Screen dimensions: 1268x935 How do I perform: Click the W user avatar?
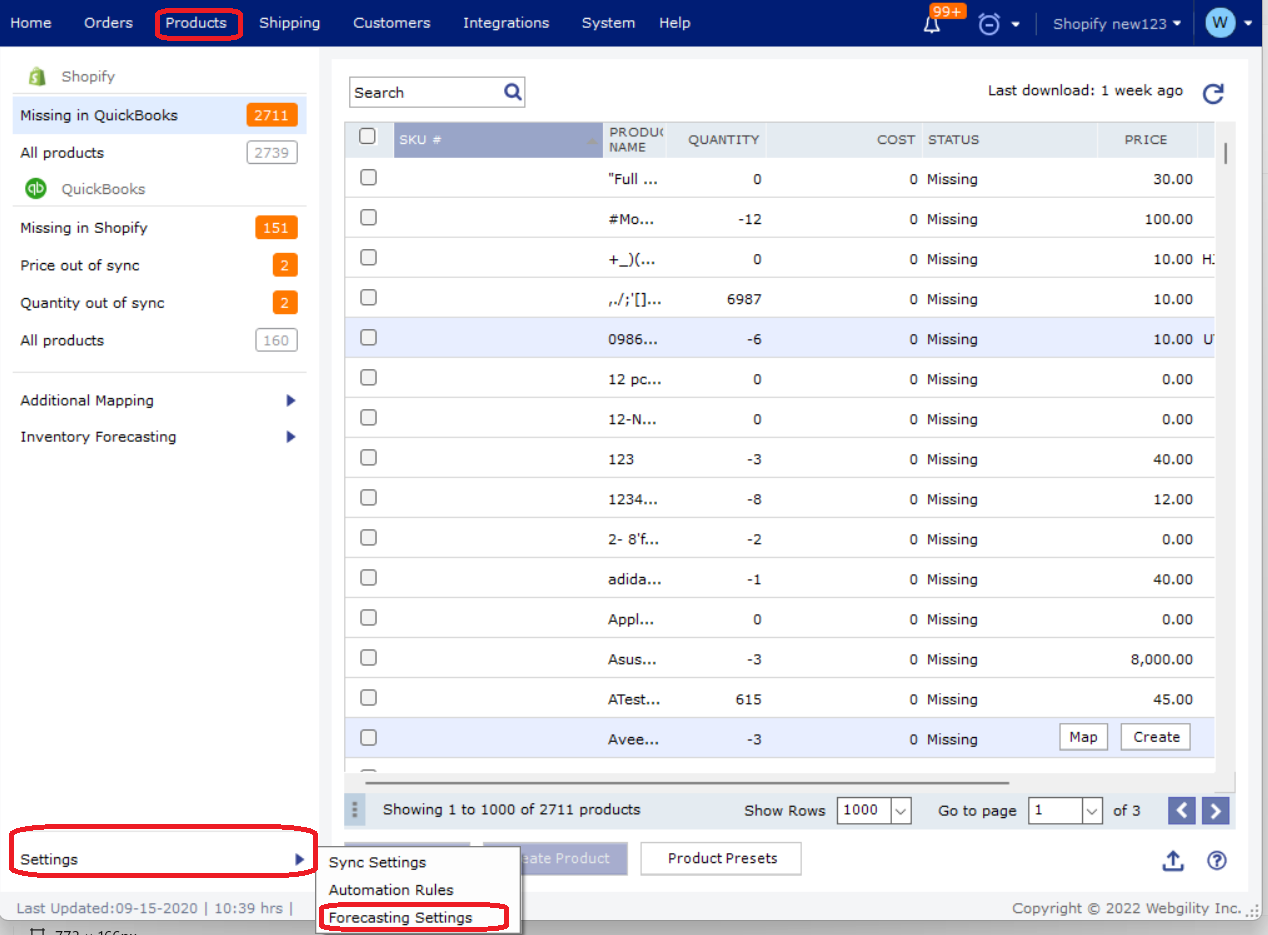[1220, 22]
